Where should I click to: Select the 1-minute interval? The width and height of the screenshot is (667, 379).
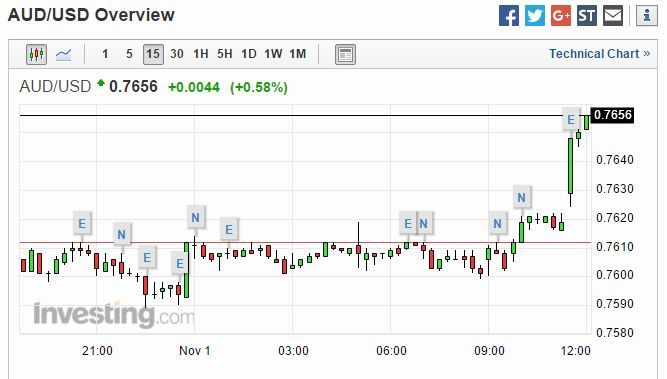point(105,54)
